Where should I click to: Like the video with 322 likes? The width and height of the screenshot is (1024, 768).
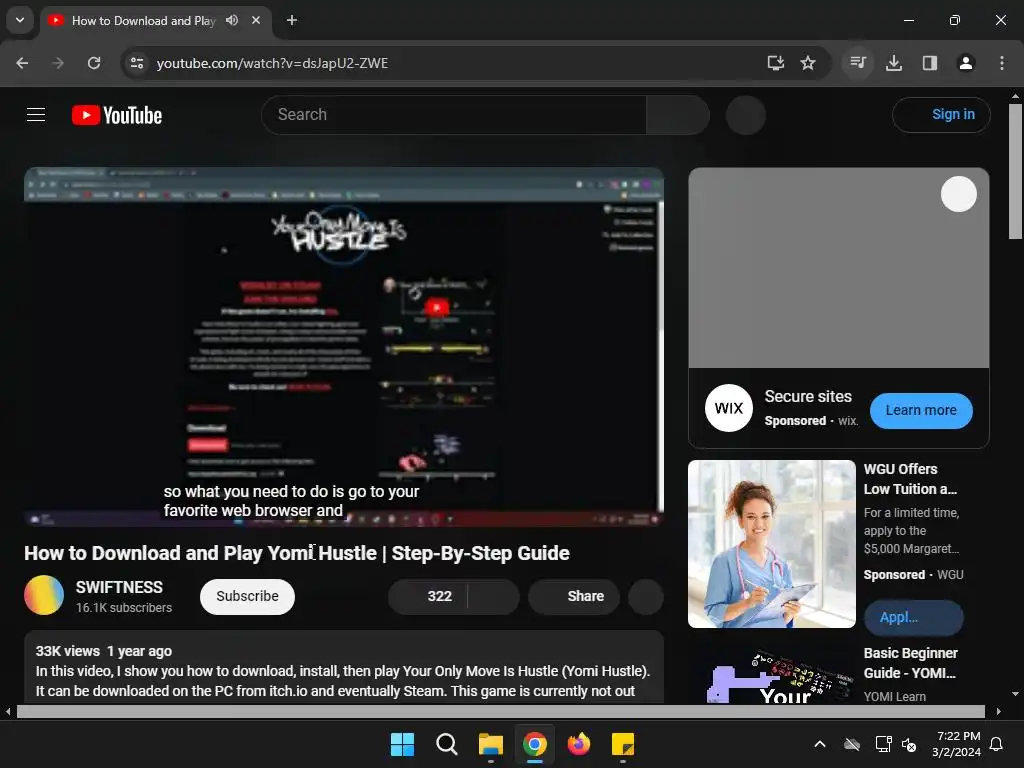tap(428, 596)
